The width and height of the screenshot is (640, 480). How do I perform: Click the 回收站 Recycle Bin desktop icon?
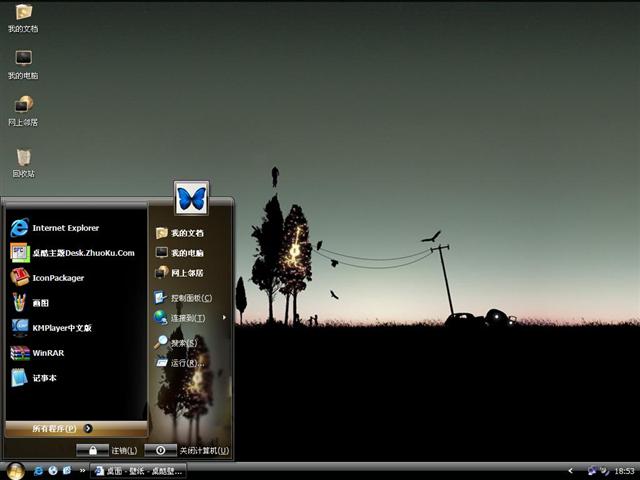click(x=23, y=160)
